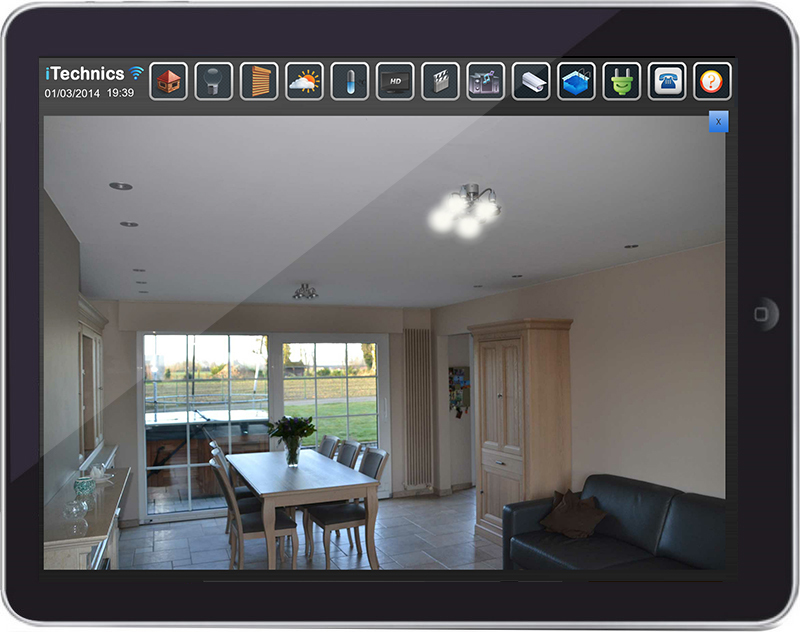Open the house overview icon

point(169,81)
